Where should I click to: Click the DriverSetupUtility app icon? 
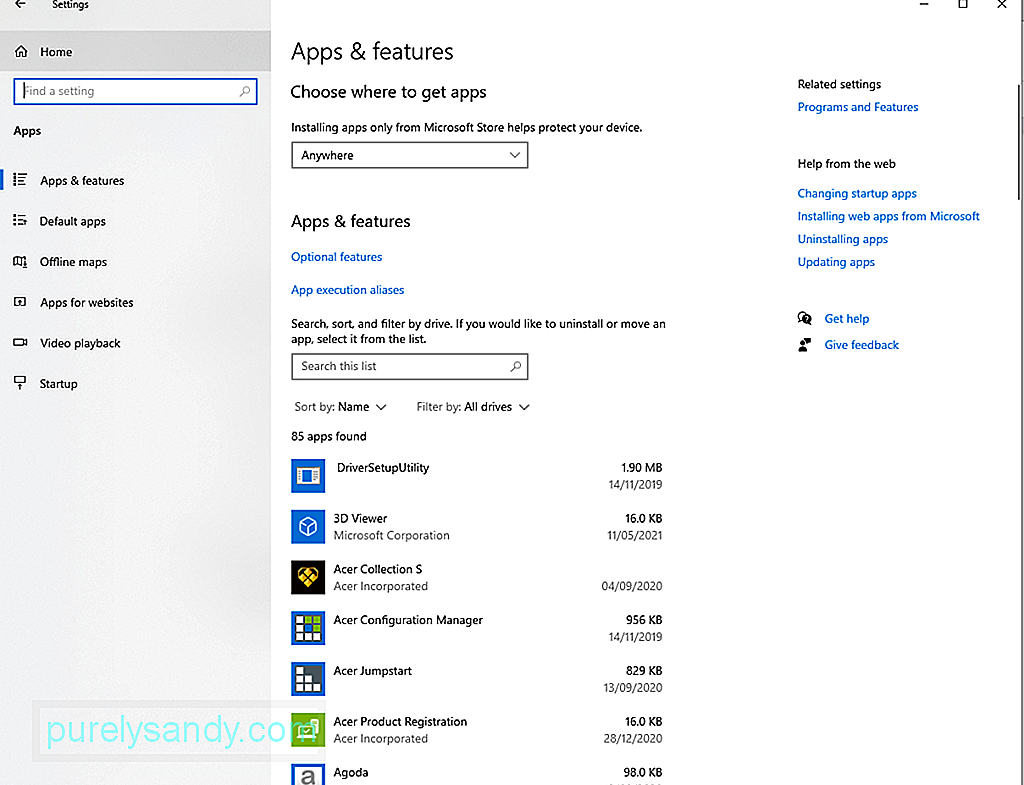coord(308,476)
